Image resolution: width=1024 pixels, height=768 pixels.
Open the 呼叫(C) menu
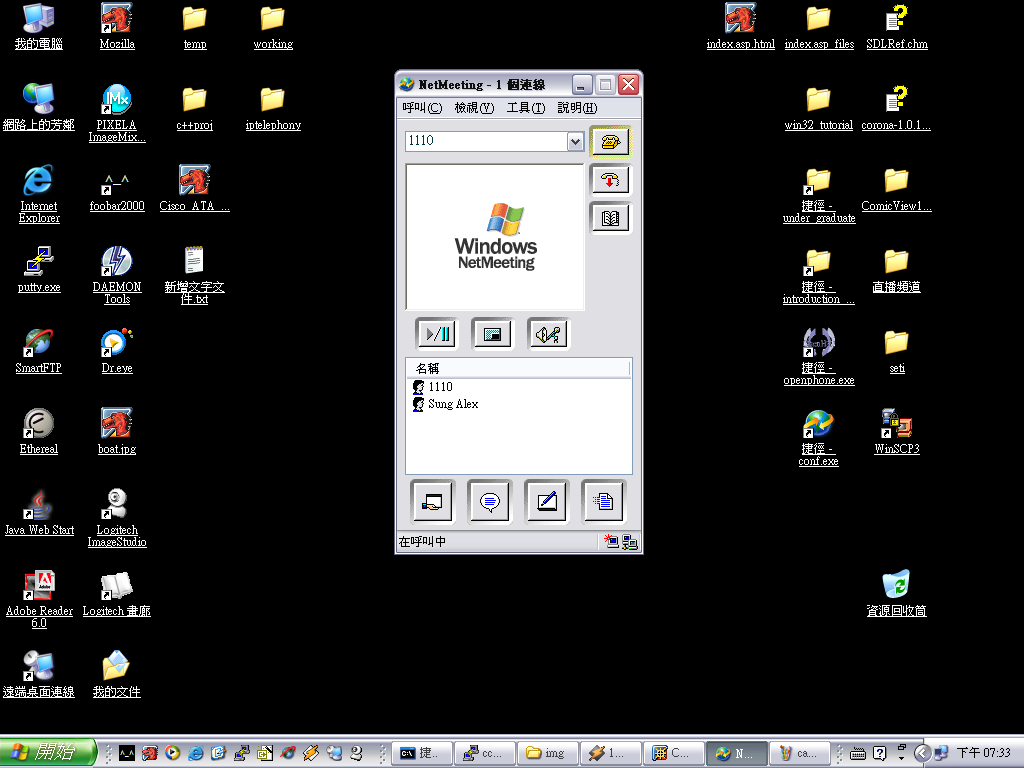tap(422, 108)
